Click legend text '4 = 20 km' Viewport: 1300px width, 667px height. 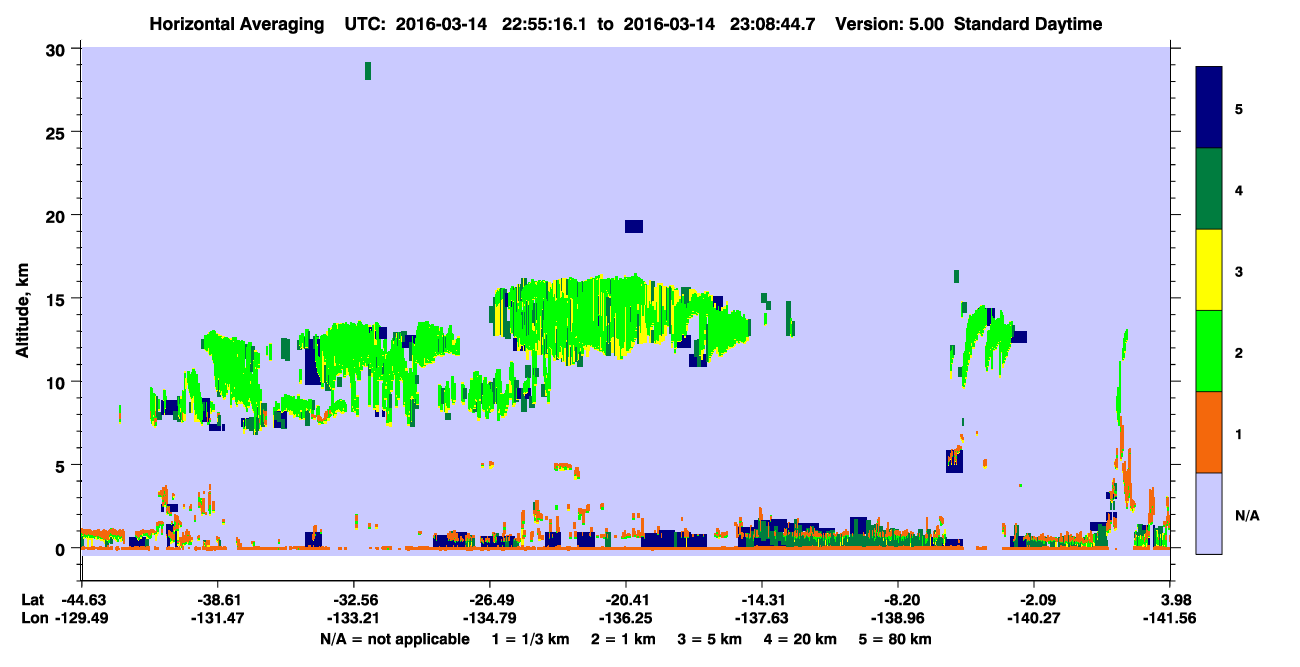(x=801, y=639)
